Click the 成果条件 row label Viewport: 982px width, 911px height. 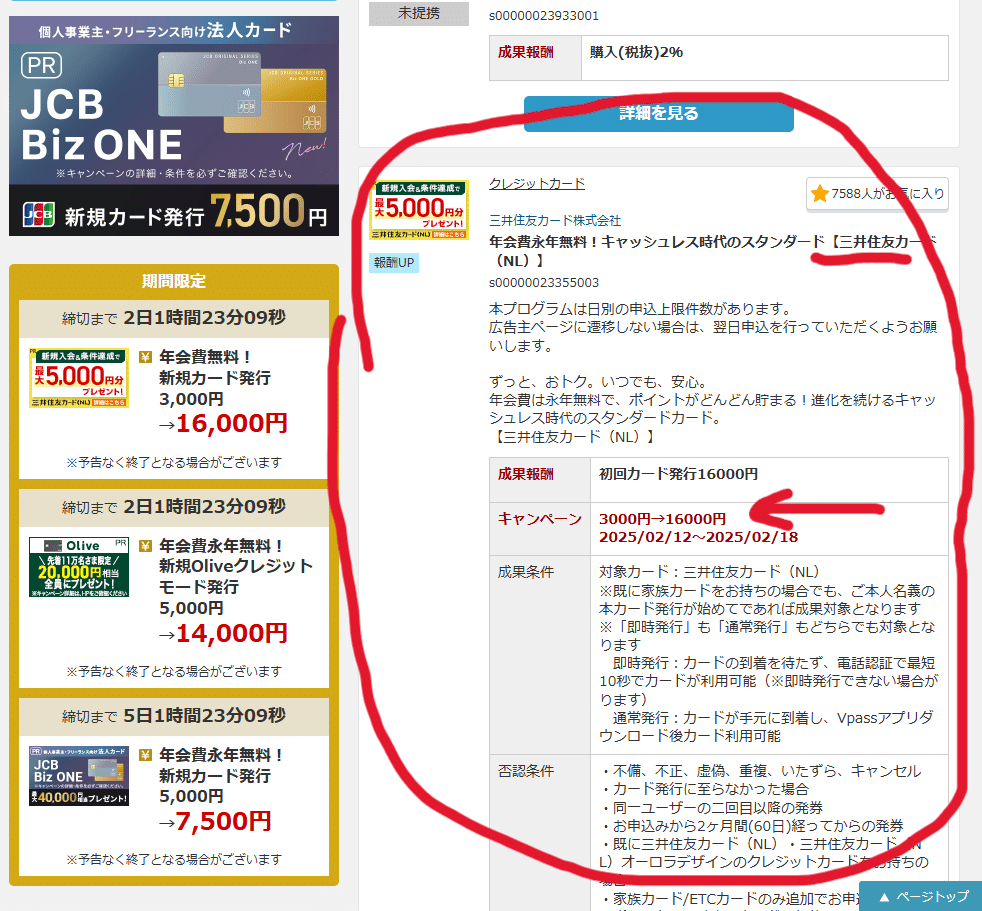coord(525,572)
